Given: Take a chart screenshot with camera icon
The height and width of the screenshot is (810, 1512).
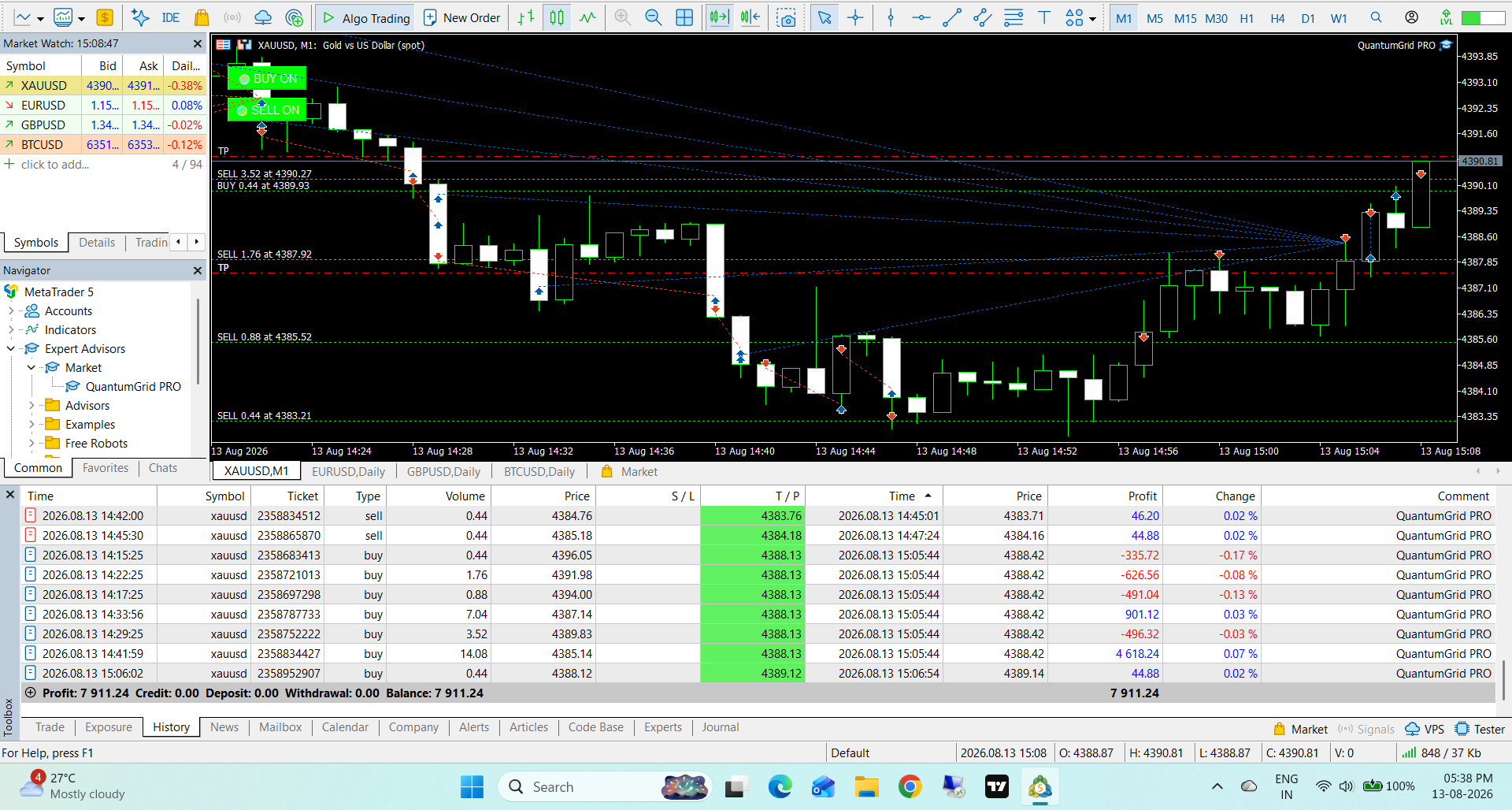Looking at the screenshot, I should (786, 17).
